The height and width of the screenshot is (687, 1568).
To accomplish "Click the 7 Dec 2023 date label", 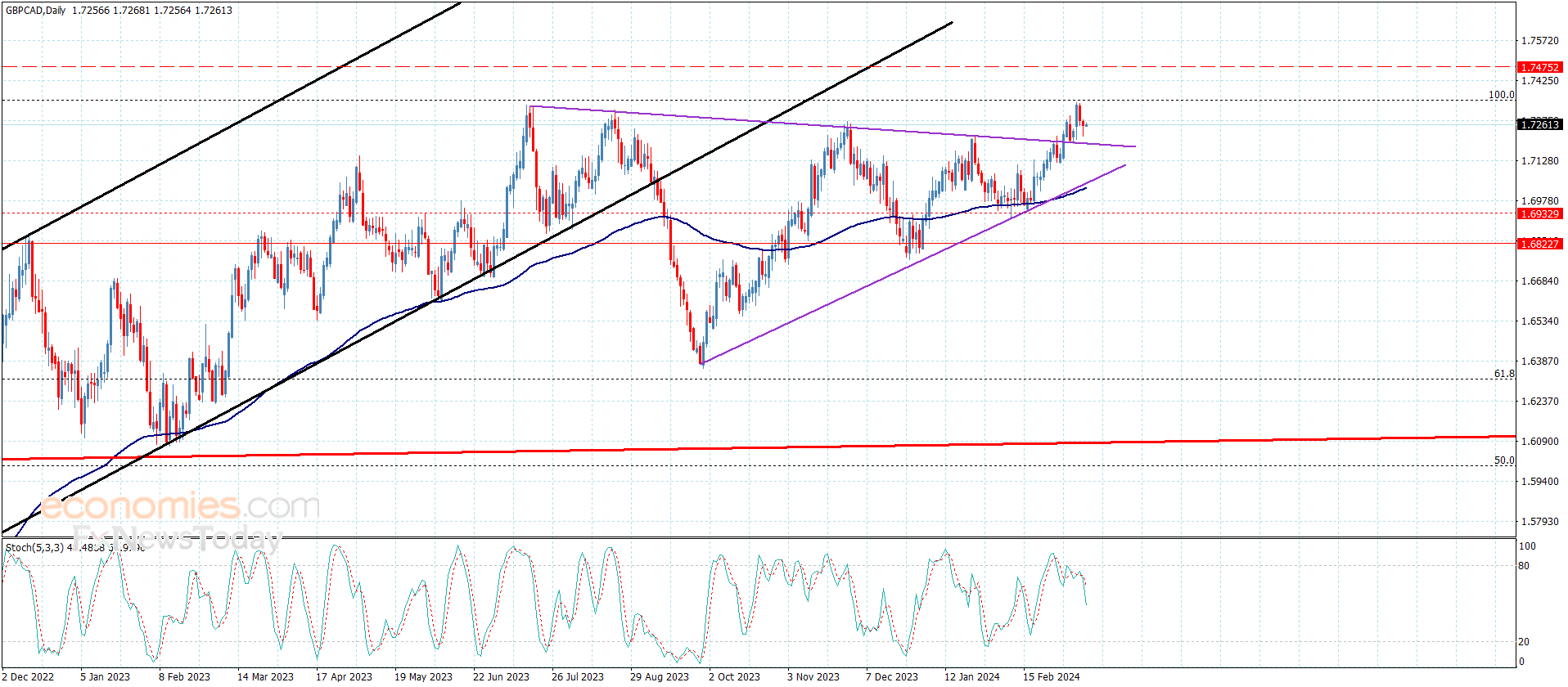I will tap(892, 676).
